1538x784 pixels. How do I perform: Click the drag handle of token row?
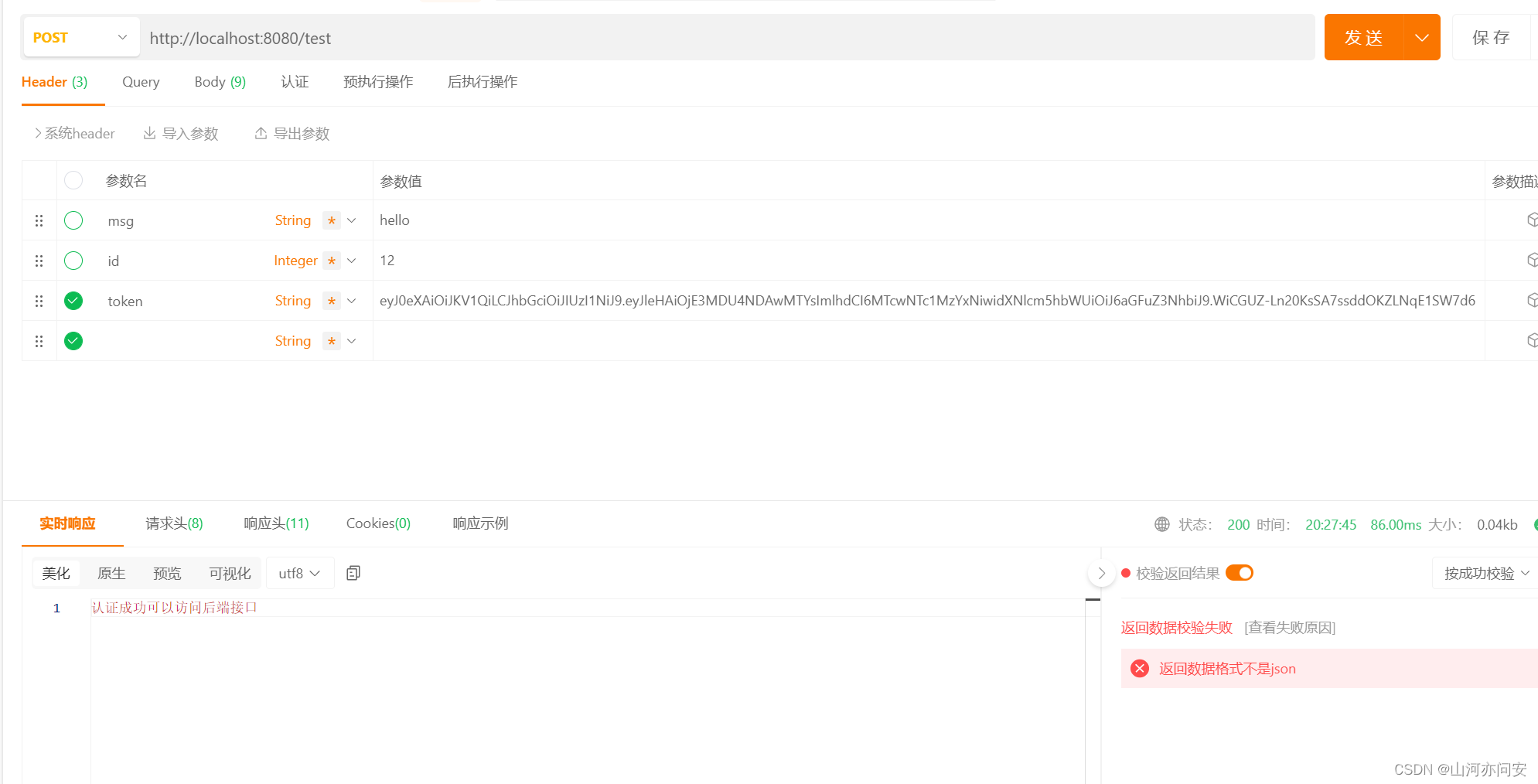coord(39,301)
